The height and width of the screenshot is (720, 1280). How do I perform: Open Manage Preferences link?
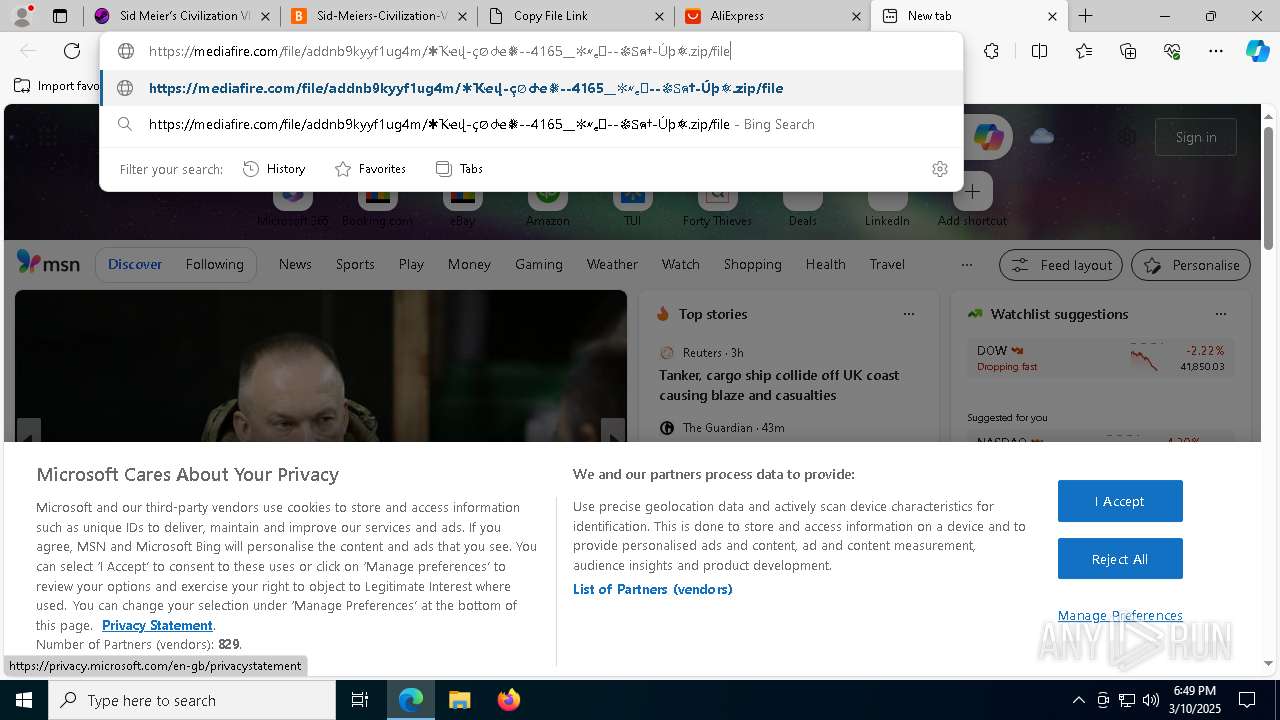(x=1120, y=615)
